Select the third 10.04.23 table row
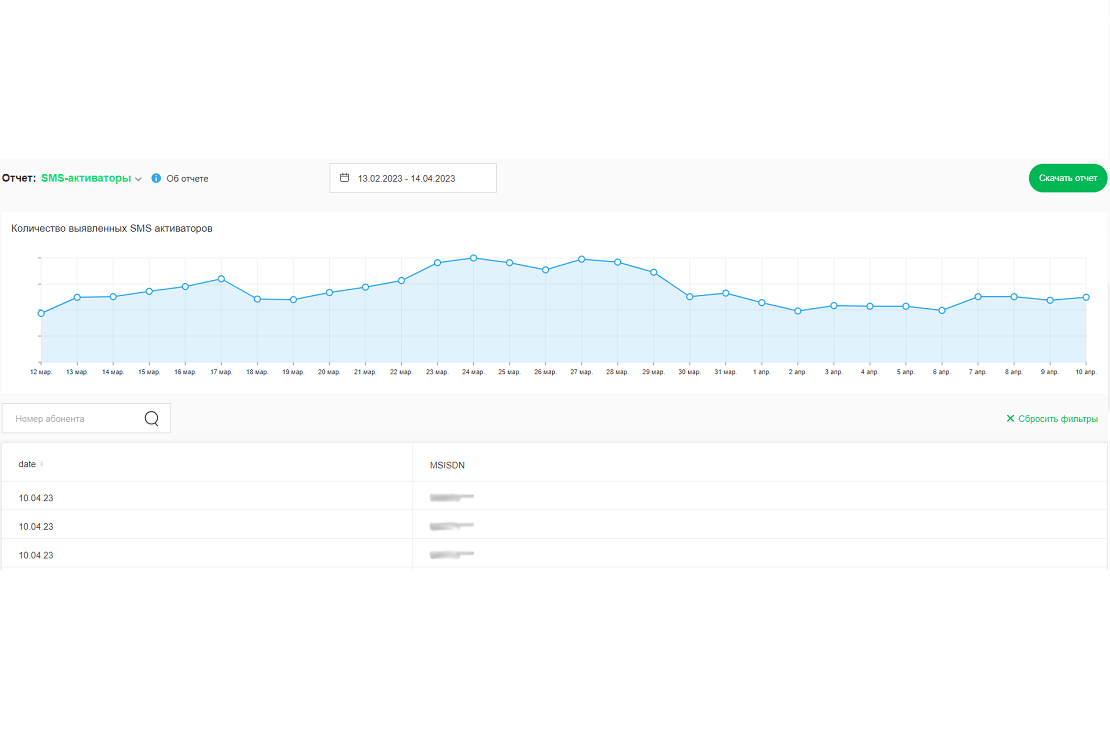The height and width of the screenshot is (740, 1110). click(36, 555)
